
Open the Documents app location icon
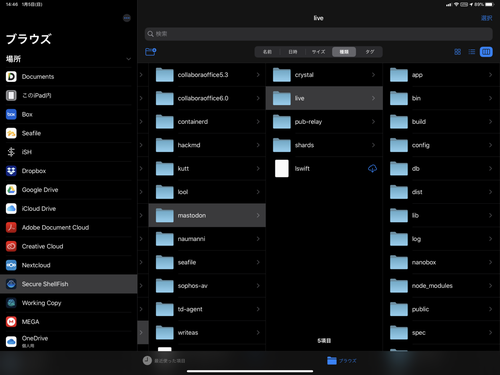click(x=11, y=77)
